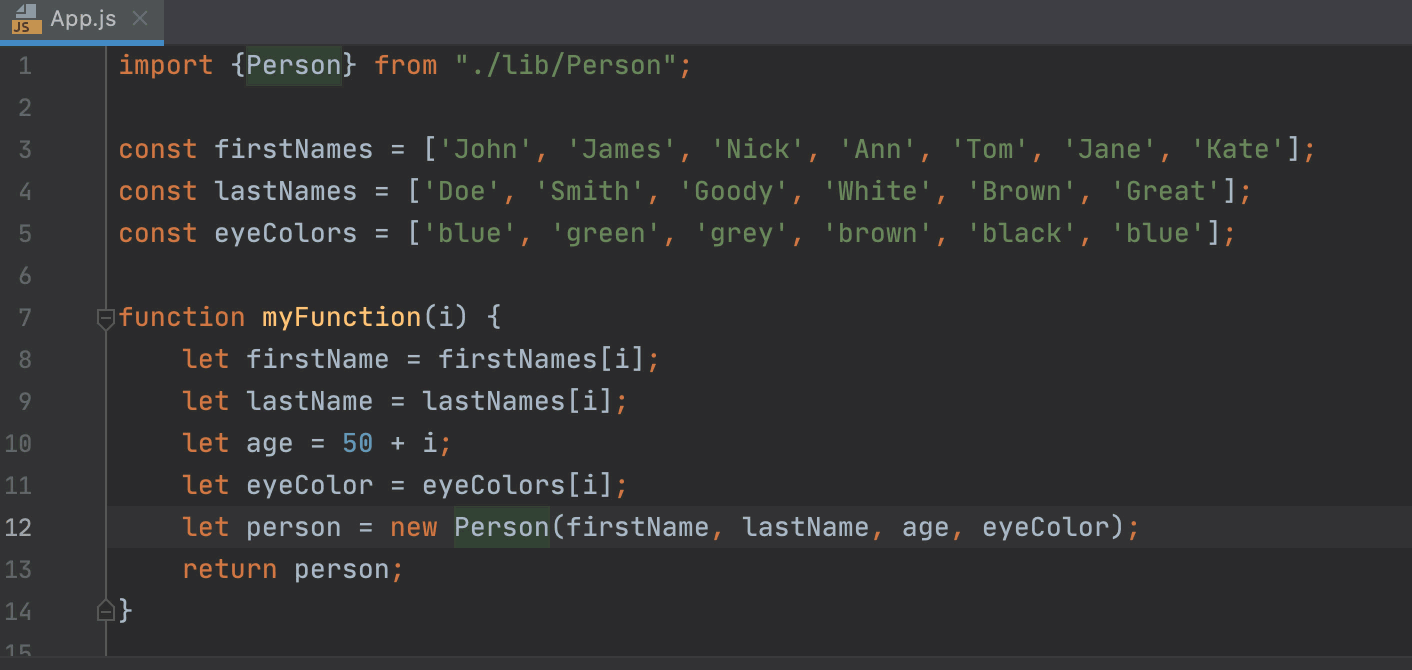This screenshot has width=1412, height=670.
Task: Click the number 50 on line 10
Action: point(357,443)
